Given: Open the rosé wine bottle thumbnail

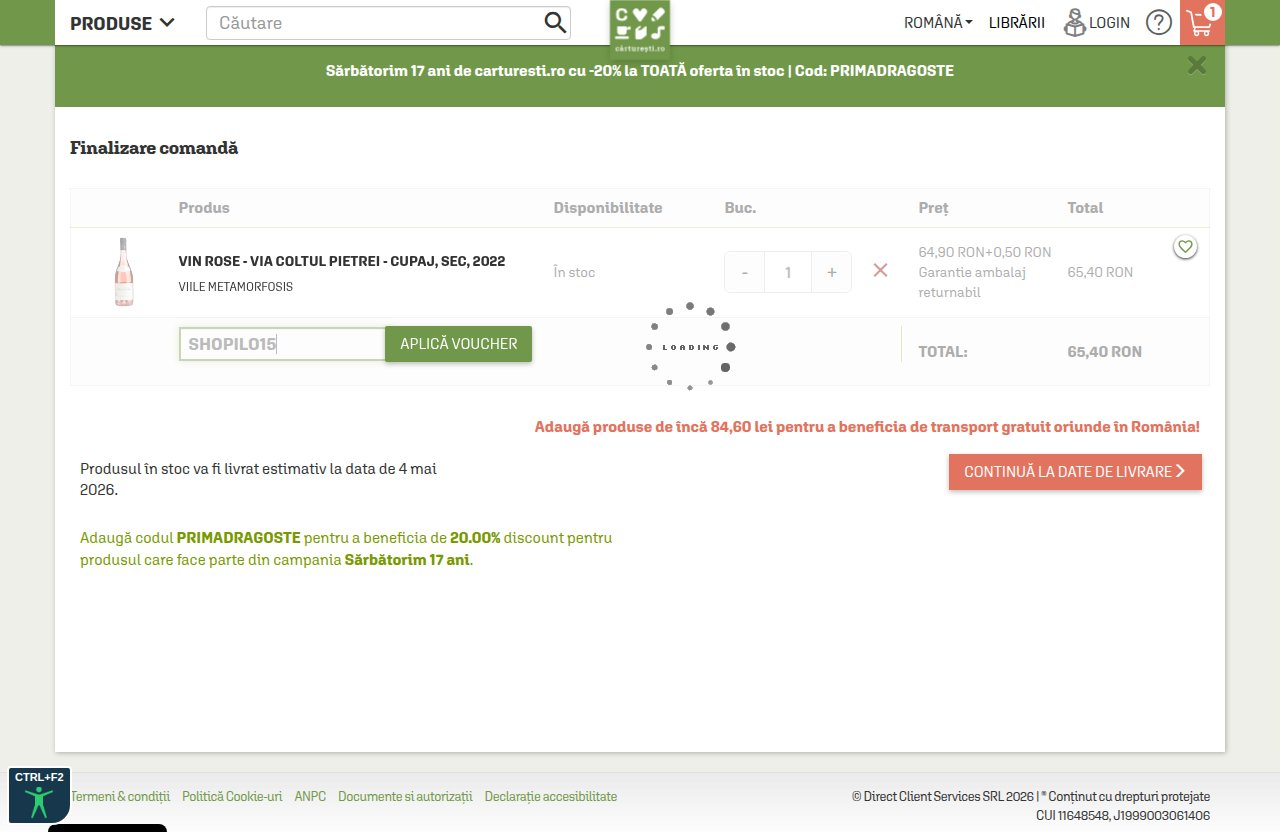Looking at the screenshot, I should pyautogui.click(x=123, y=272).
